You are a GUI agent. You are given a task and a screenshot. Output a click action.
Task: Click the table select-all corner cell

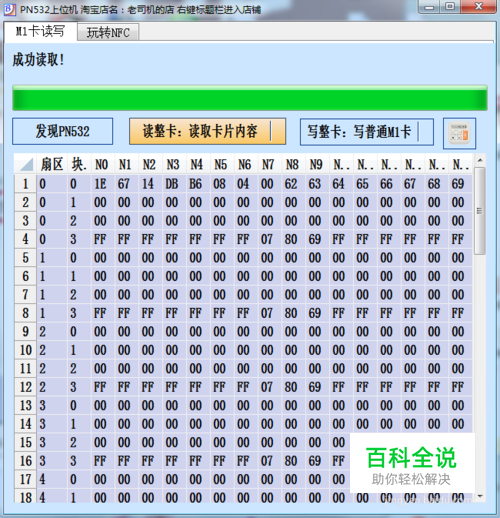pyautogui.click(x=25, y=164)
